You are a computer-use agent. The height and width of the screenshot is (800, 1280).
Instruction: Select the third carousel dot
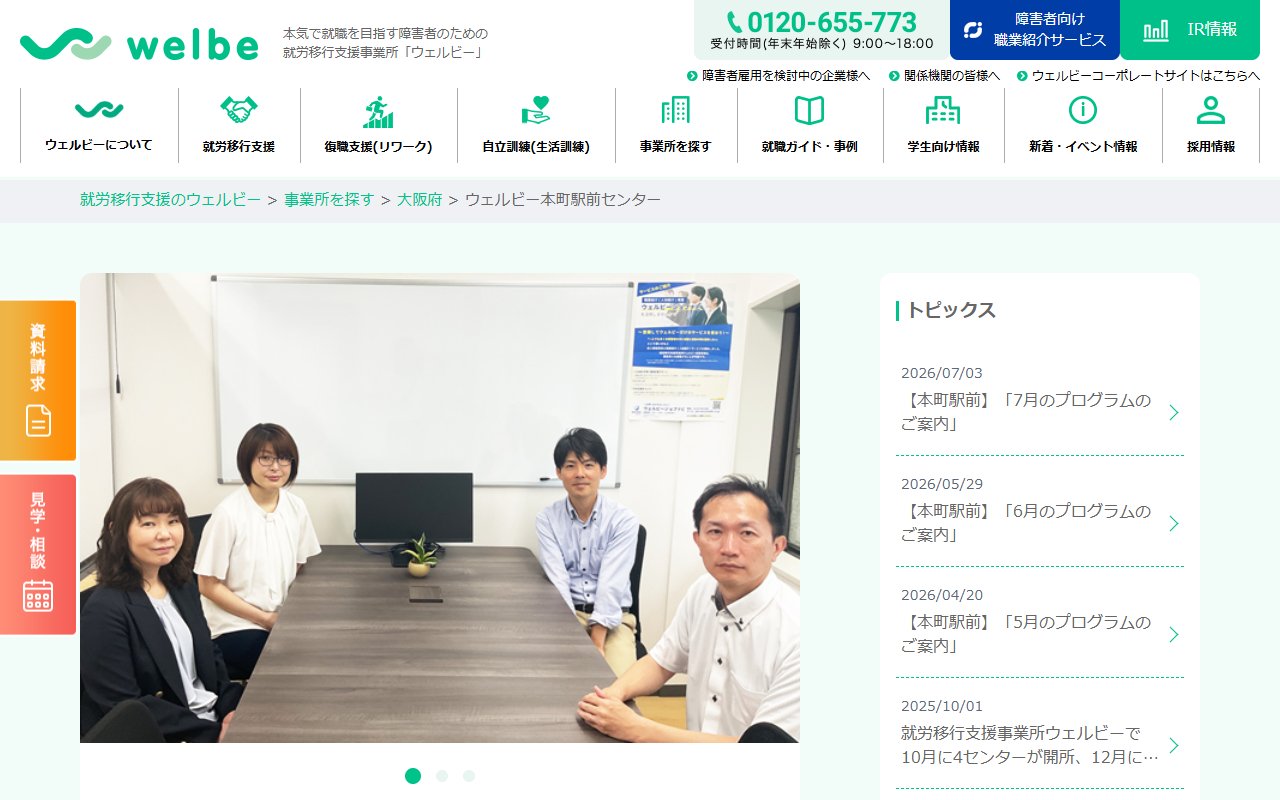click(x=469, y=776)
